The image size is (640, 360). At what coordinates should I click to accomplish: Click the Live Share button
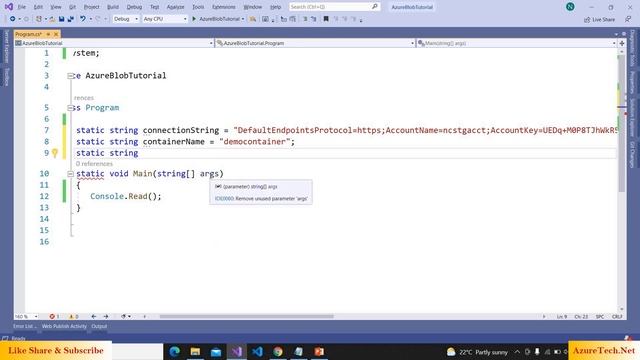599,19
